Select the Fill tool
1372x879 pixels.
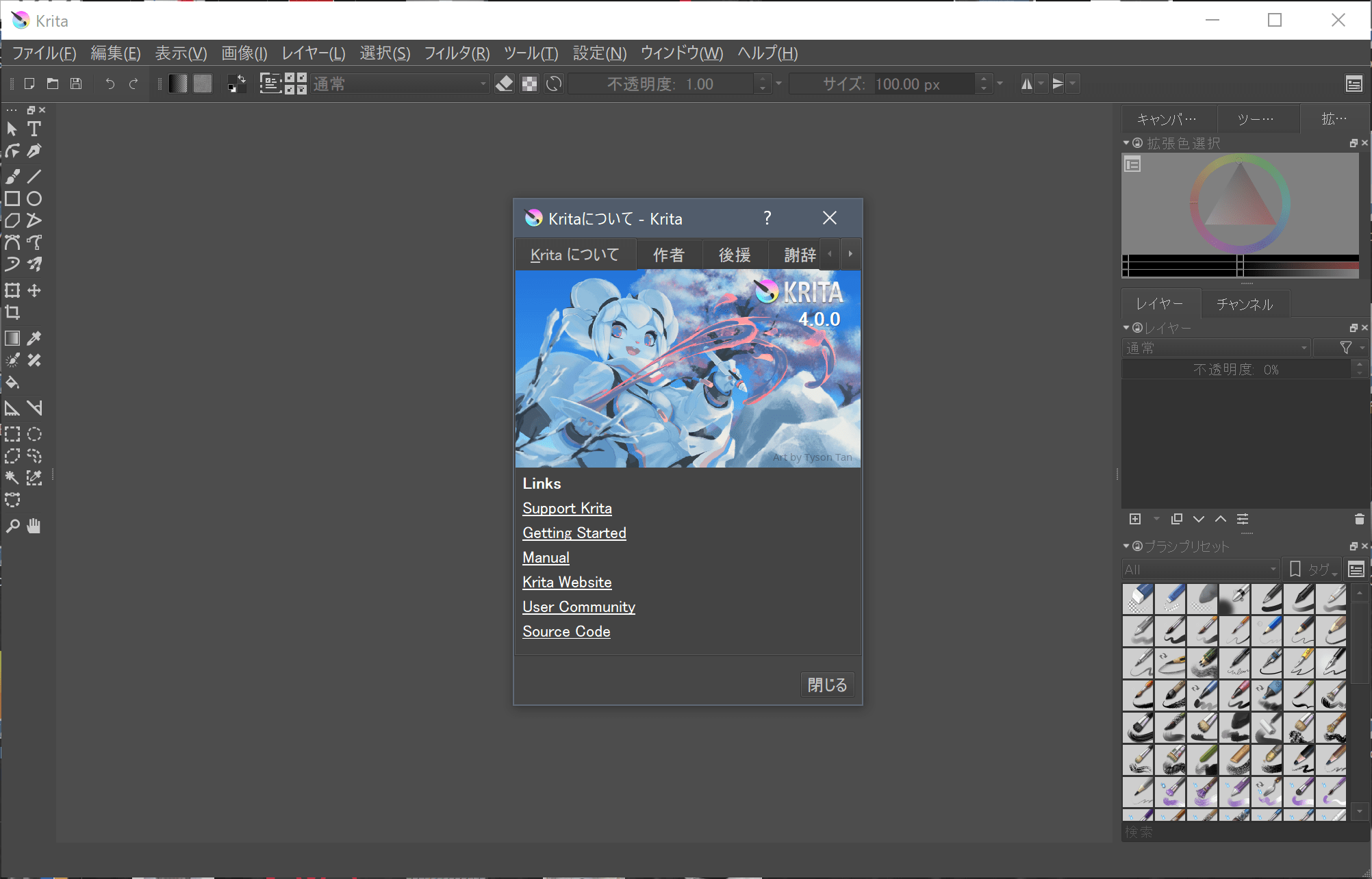11,382
